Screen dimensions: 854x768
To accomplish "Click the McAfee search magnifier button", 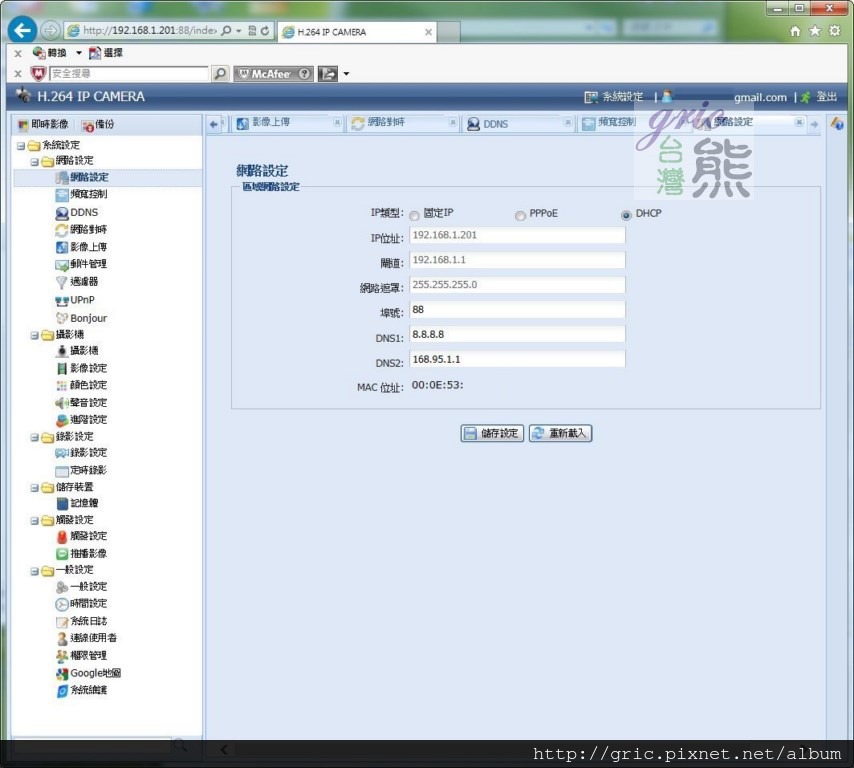I will coord(220,74).
